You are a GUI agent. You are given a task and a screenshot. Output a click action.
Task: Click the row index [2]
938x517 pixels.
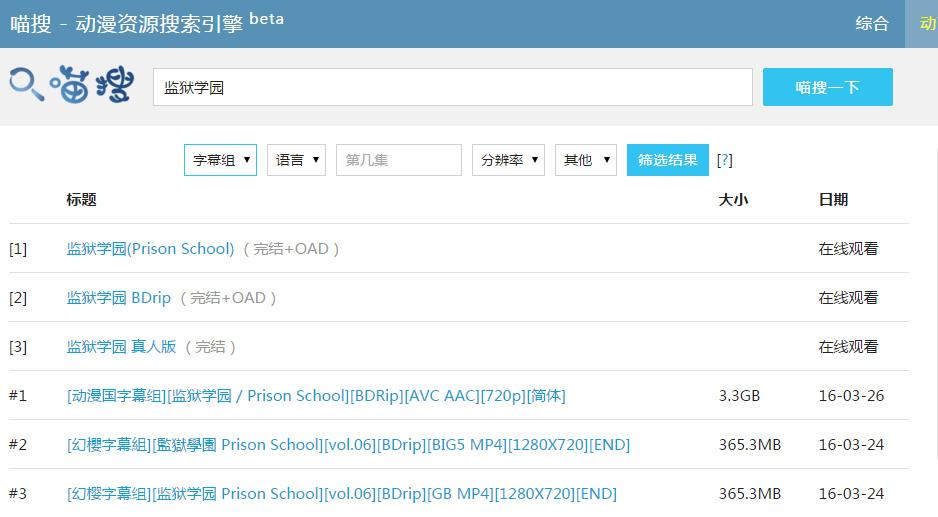point(18,297)
